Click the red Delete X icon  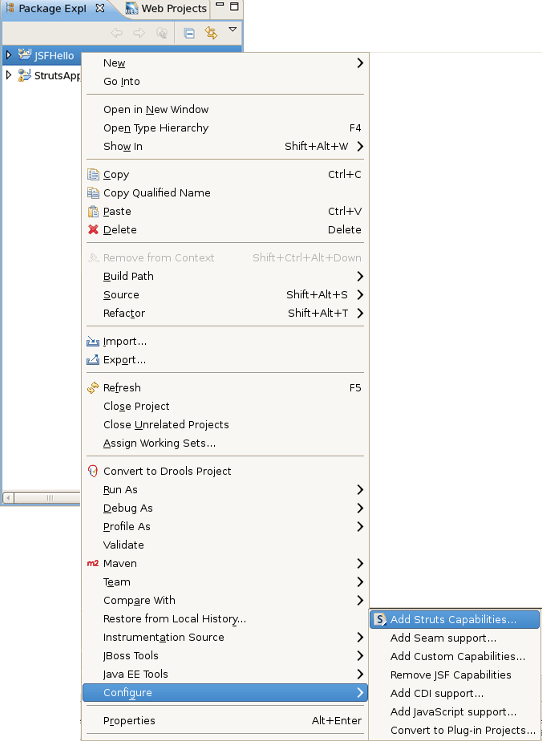point(93,230)
